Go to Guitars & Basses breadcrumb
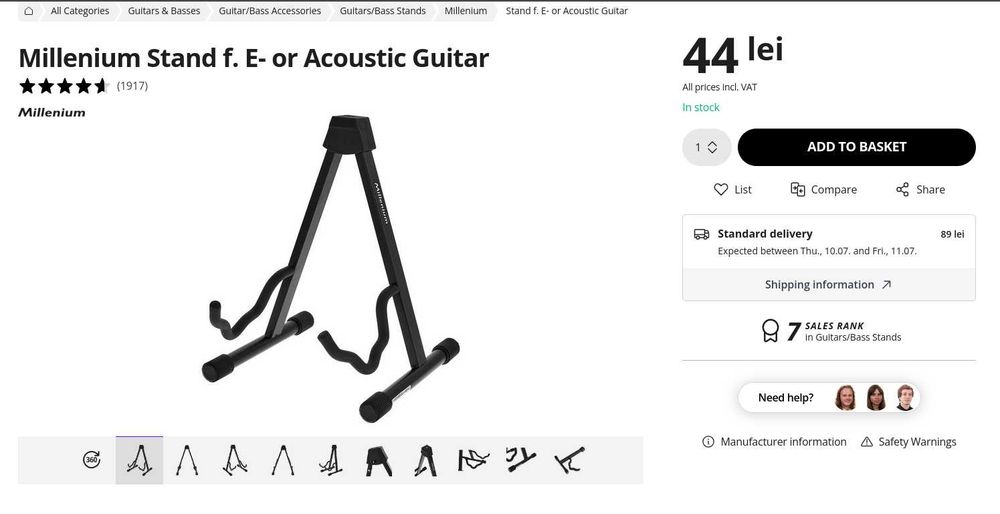The image size is (1000, 514). pyautogui.click(x=164, y=11)
